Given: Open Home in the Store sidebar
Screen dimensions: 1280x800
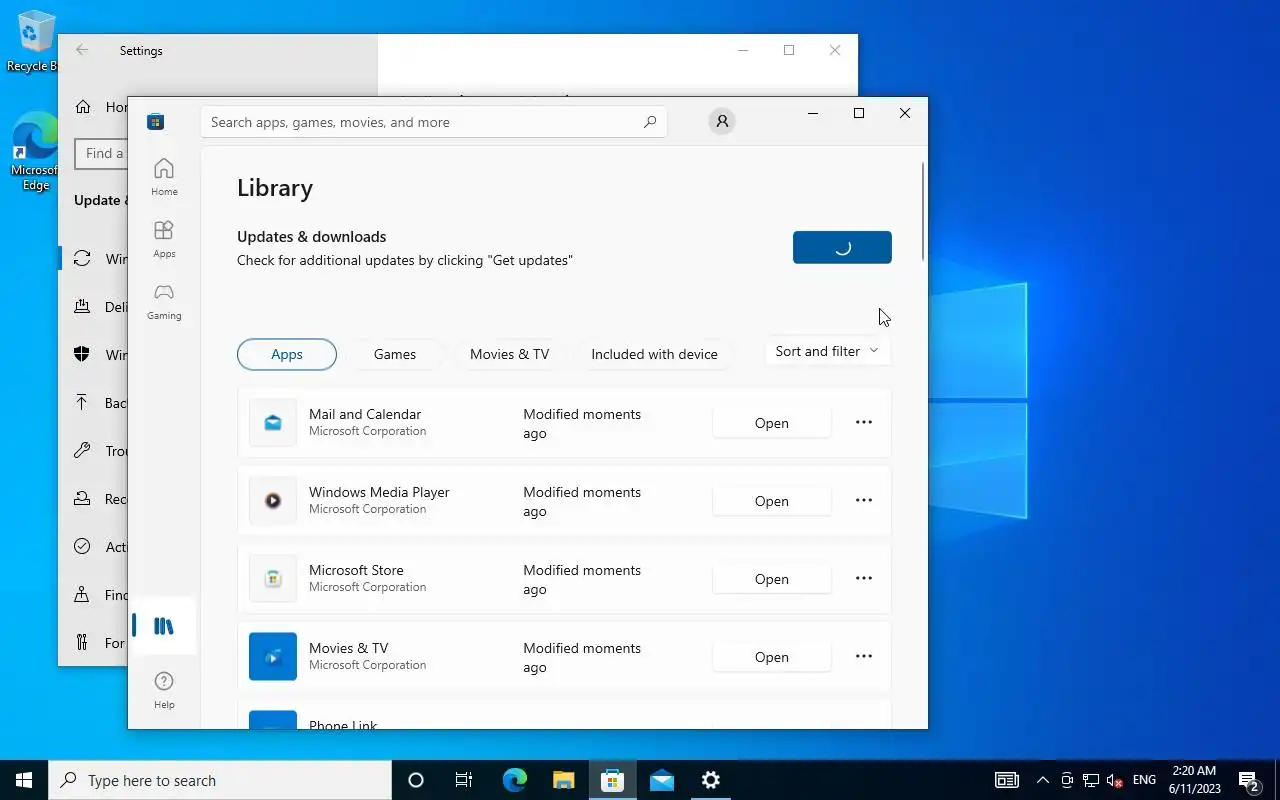Looking at the screenshot, I should coord(164,177).
